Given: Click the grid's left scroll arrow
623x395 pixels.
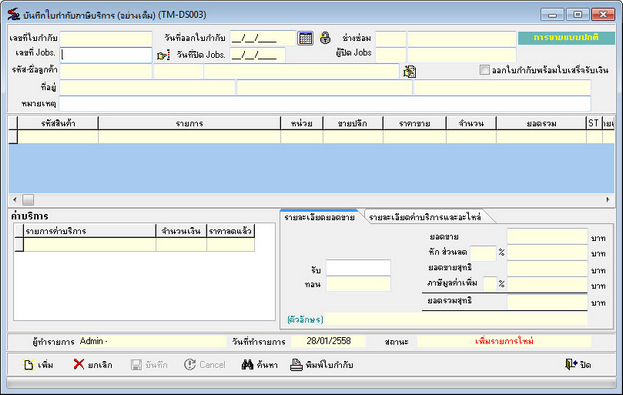Looking at the screenshot, I should point(15,199).
